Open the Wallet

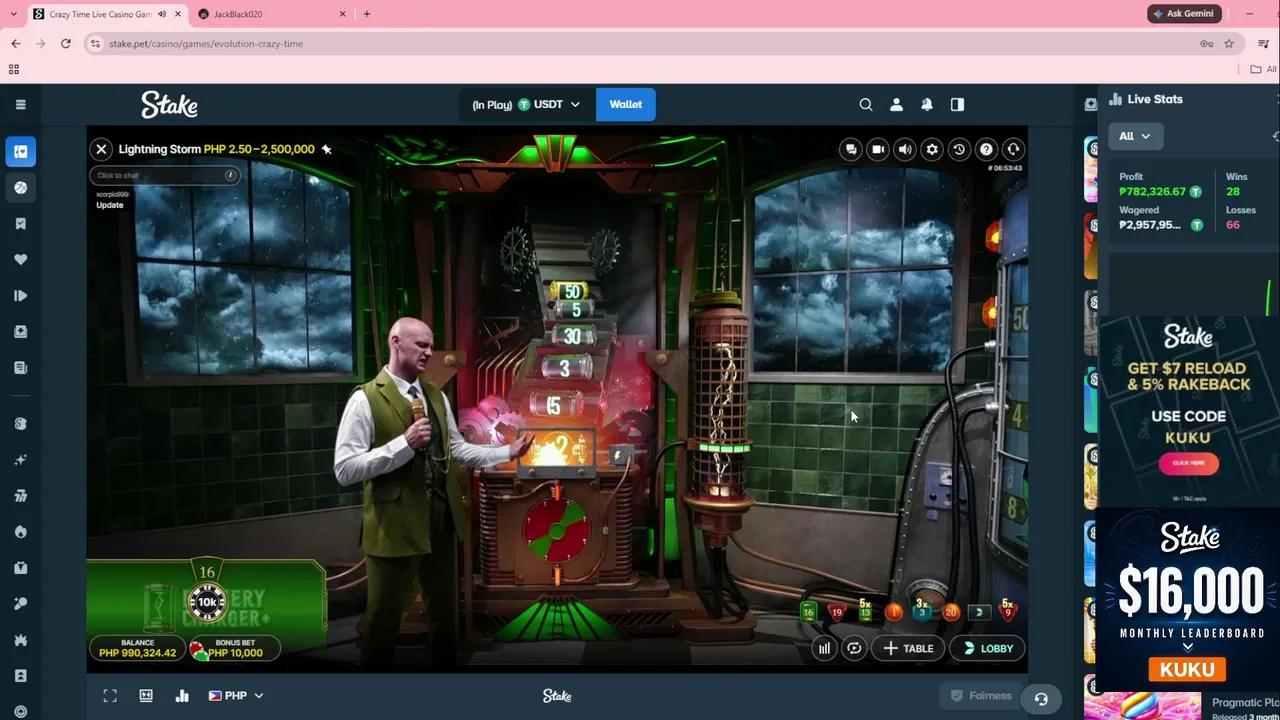[x=626, y=104]
